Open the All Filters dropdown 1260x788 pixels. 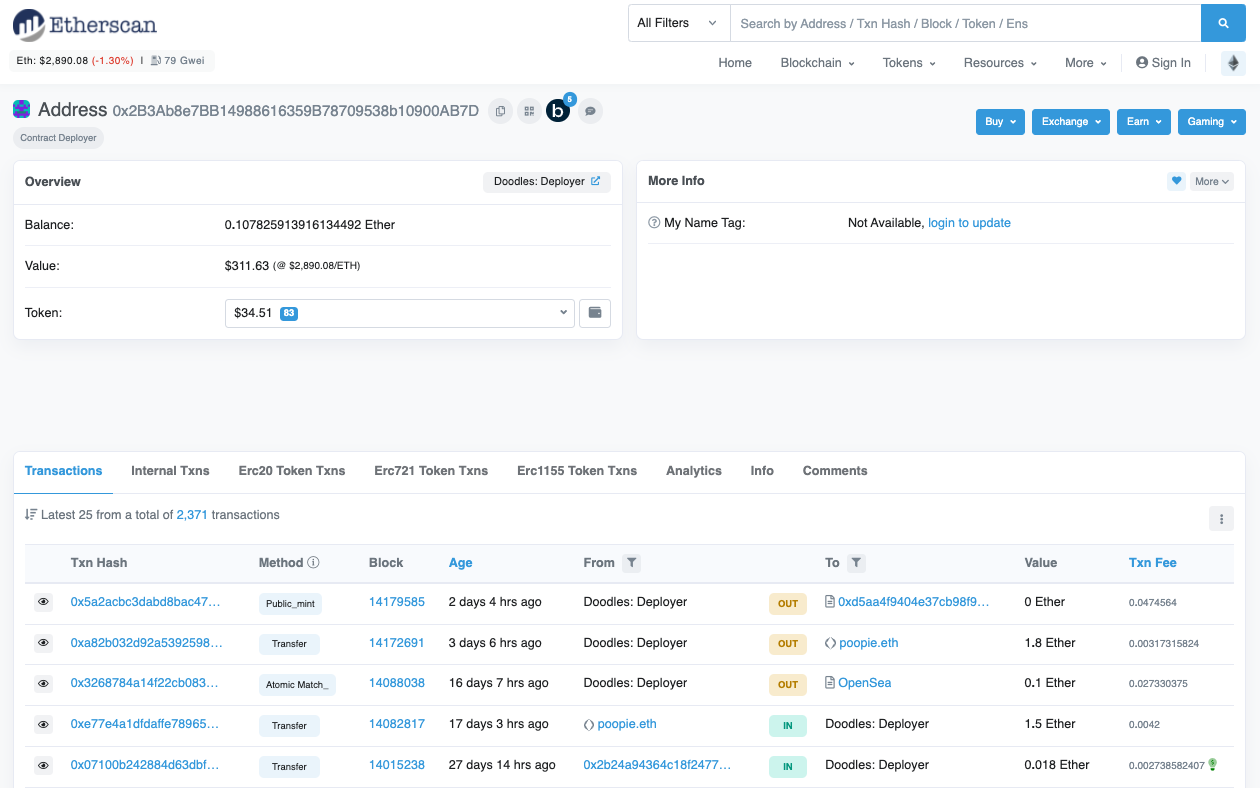pyautogui.click(x=678, y=23)
